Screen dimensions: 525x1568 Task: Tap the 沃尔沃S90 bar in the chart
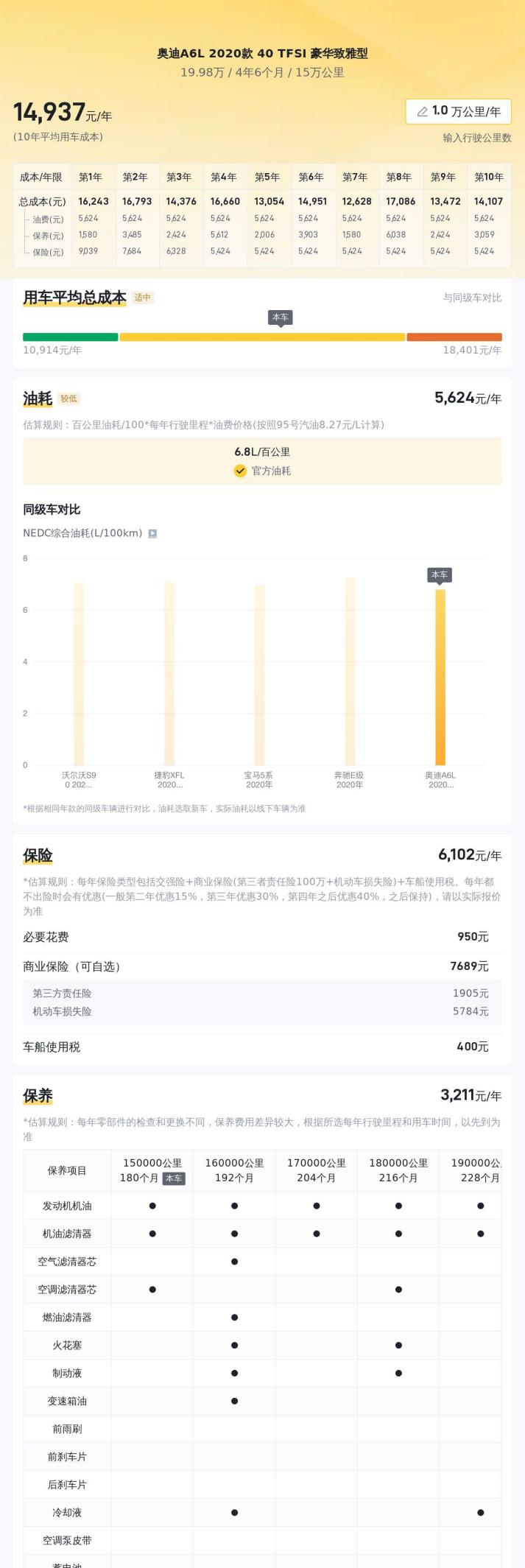click(79, 674)
